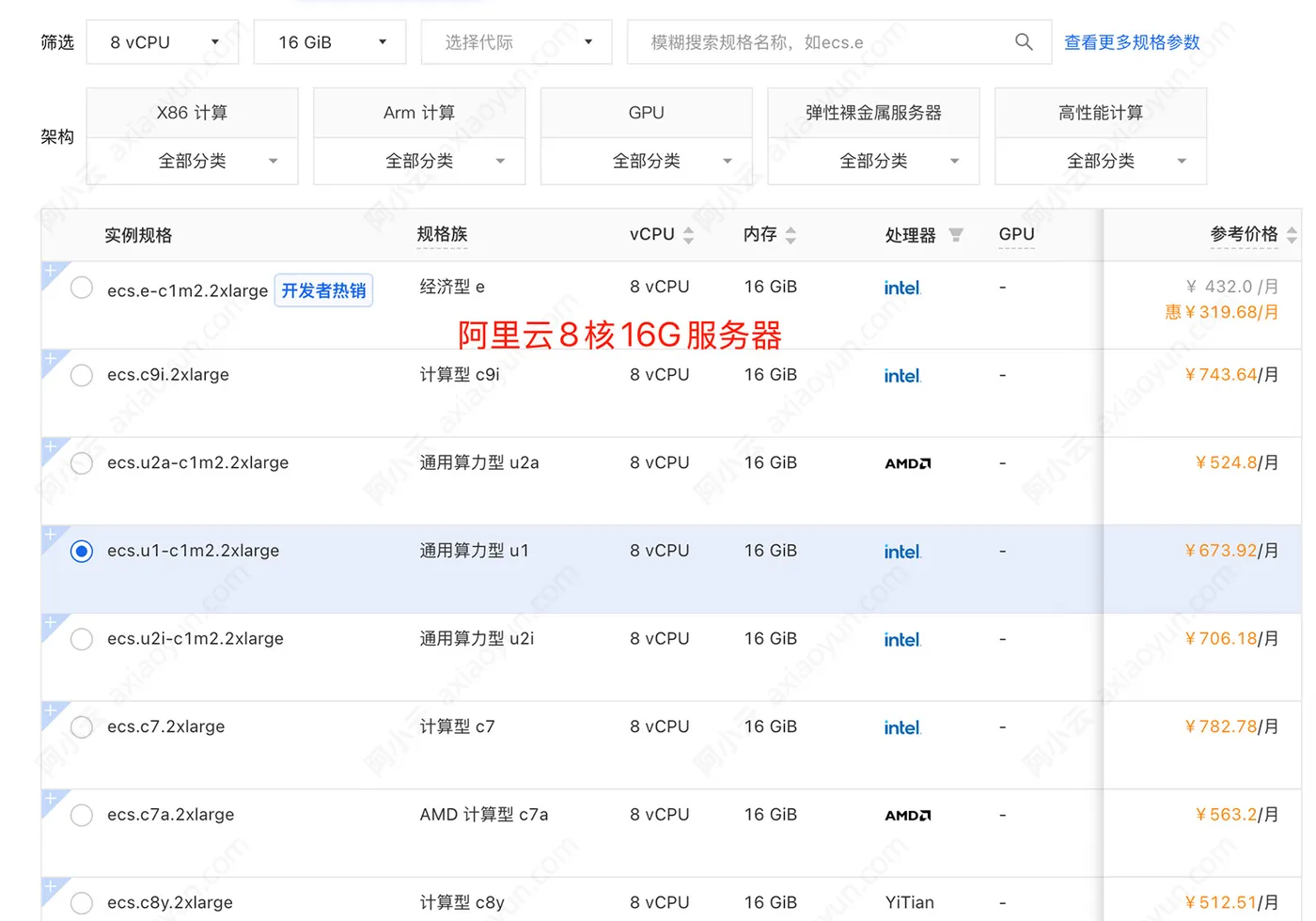Select ecs.c7a.2xlarge radio button

click(82, 815)
